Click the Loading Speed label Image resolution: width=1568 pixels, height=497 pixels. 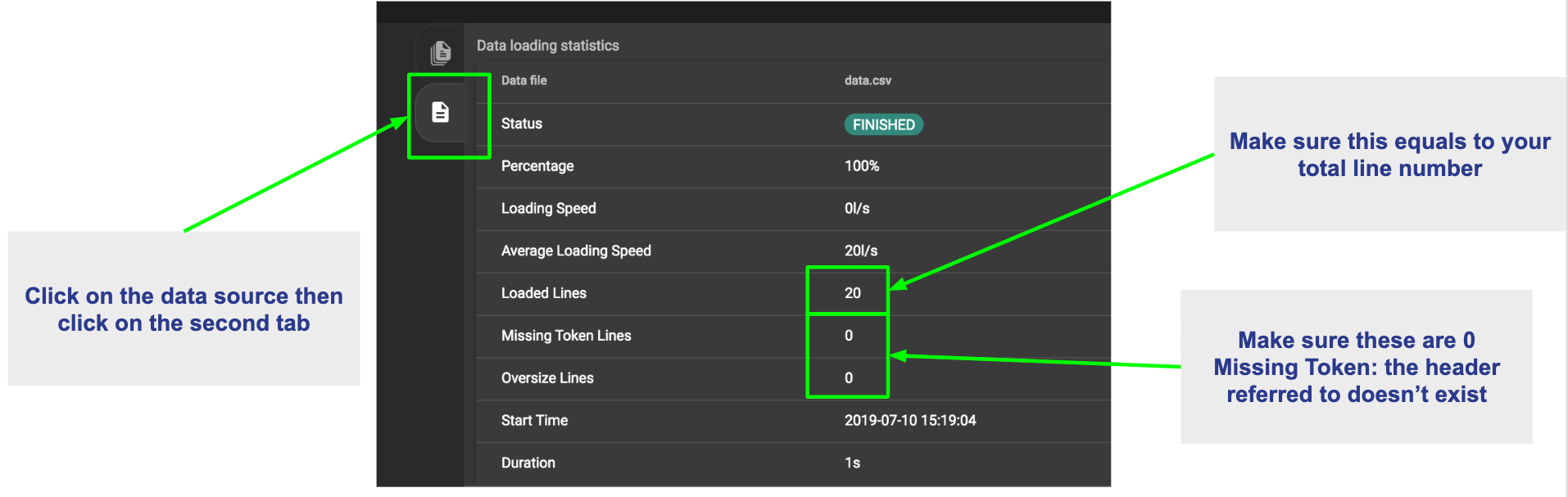click(548, 209)
